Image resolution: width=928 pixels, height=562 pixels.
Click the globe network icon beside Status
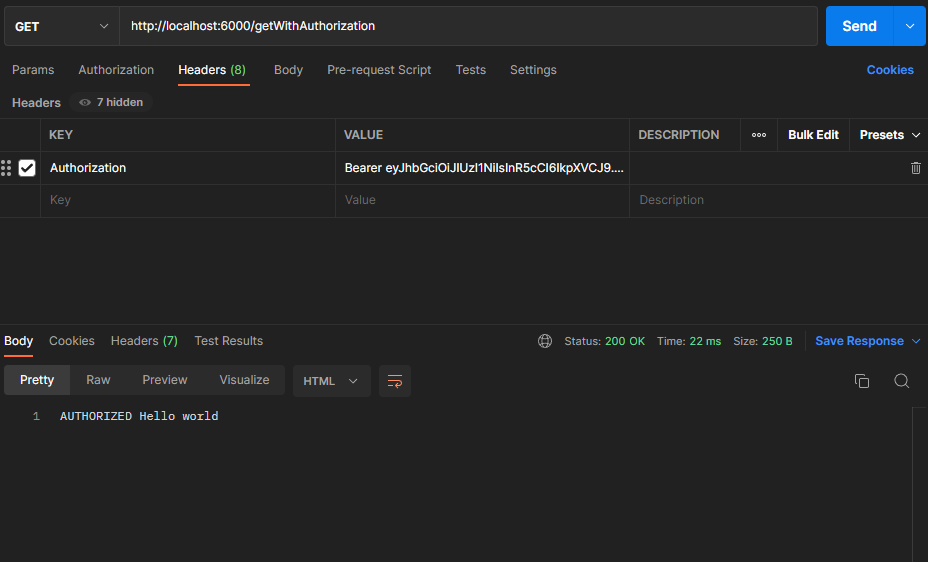tap(545, 341)
